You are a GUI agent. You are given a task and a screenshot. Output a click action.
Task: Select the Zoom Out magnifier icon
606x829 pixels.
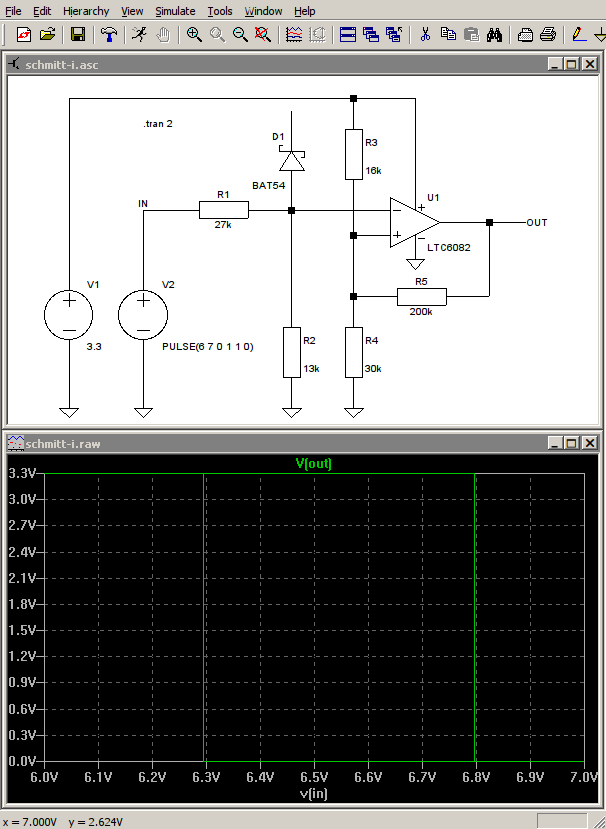240,35
